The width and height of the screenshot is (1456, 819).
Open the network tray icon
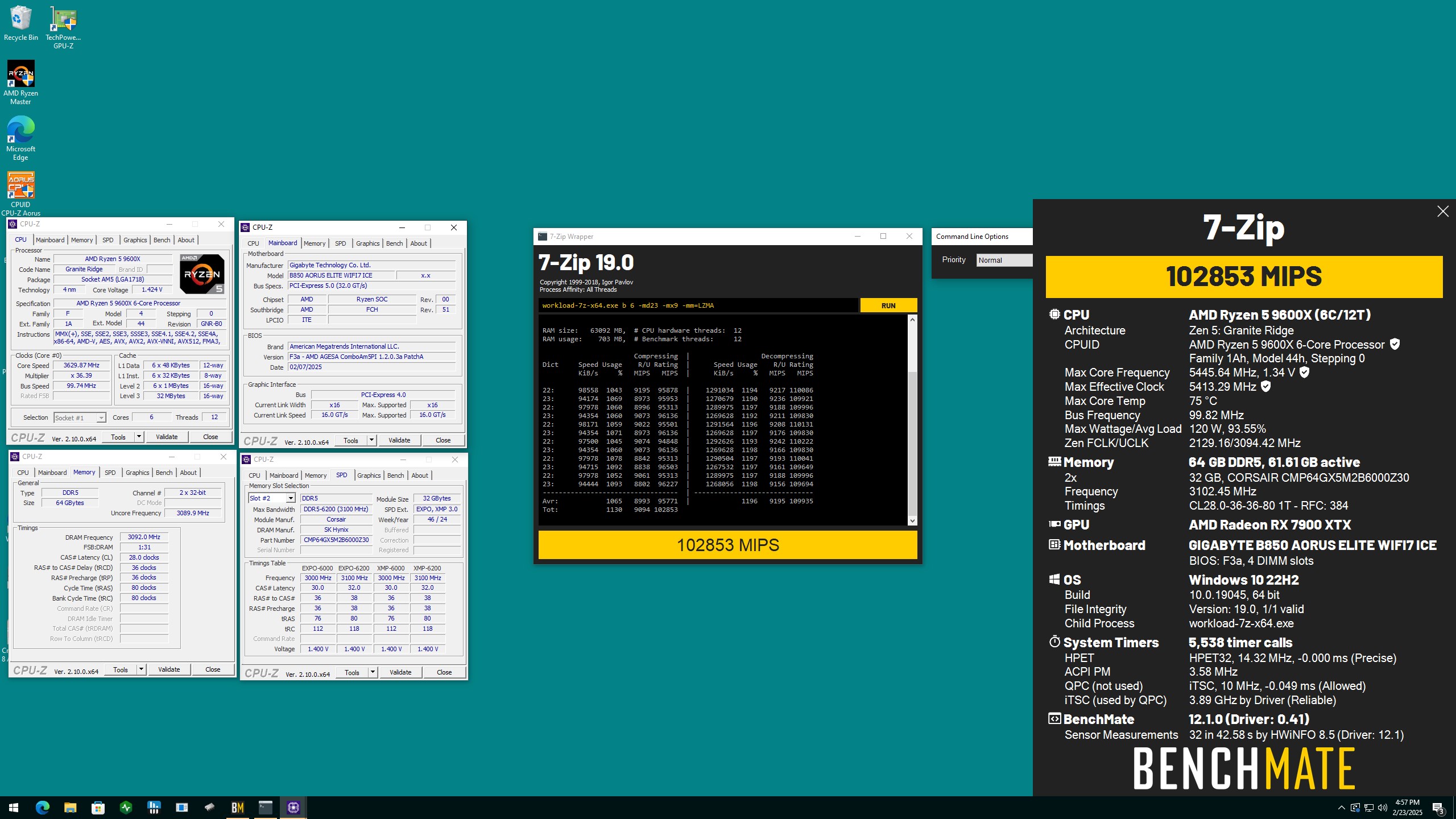click(x=1369, y=808)
